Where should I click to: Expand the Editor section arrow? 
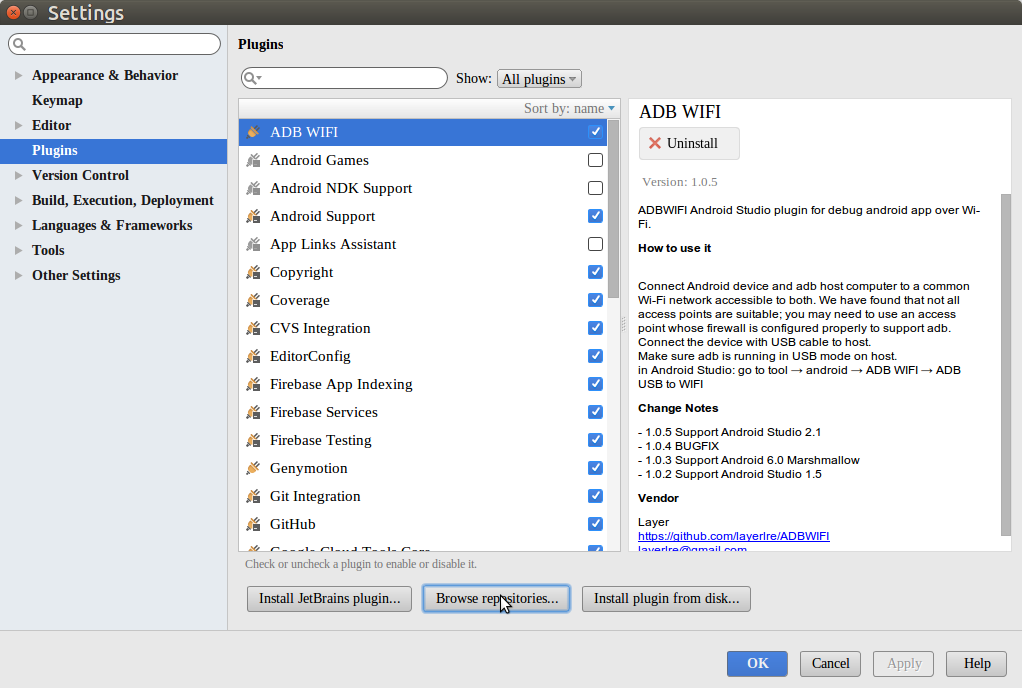[x=18, y=125]
